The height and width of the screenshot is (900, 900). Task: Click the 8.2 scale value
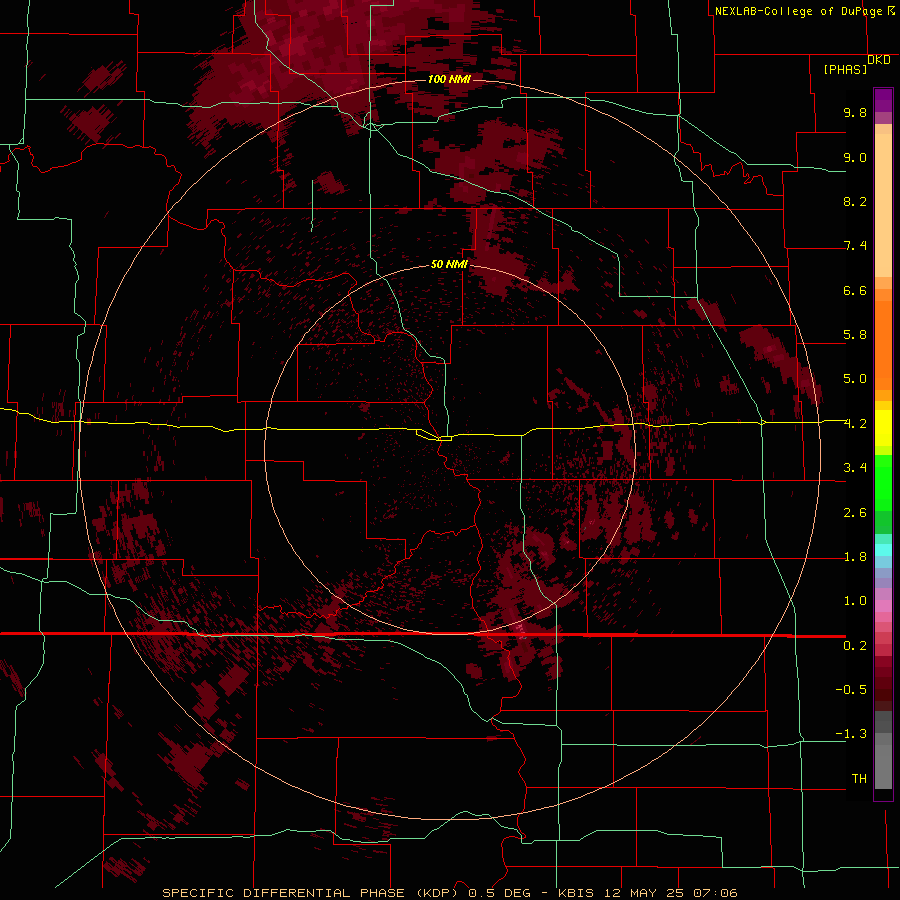pyautogui.click(x=855, y=201)
